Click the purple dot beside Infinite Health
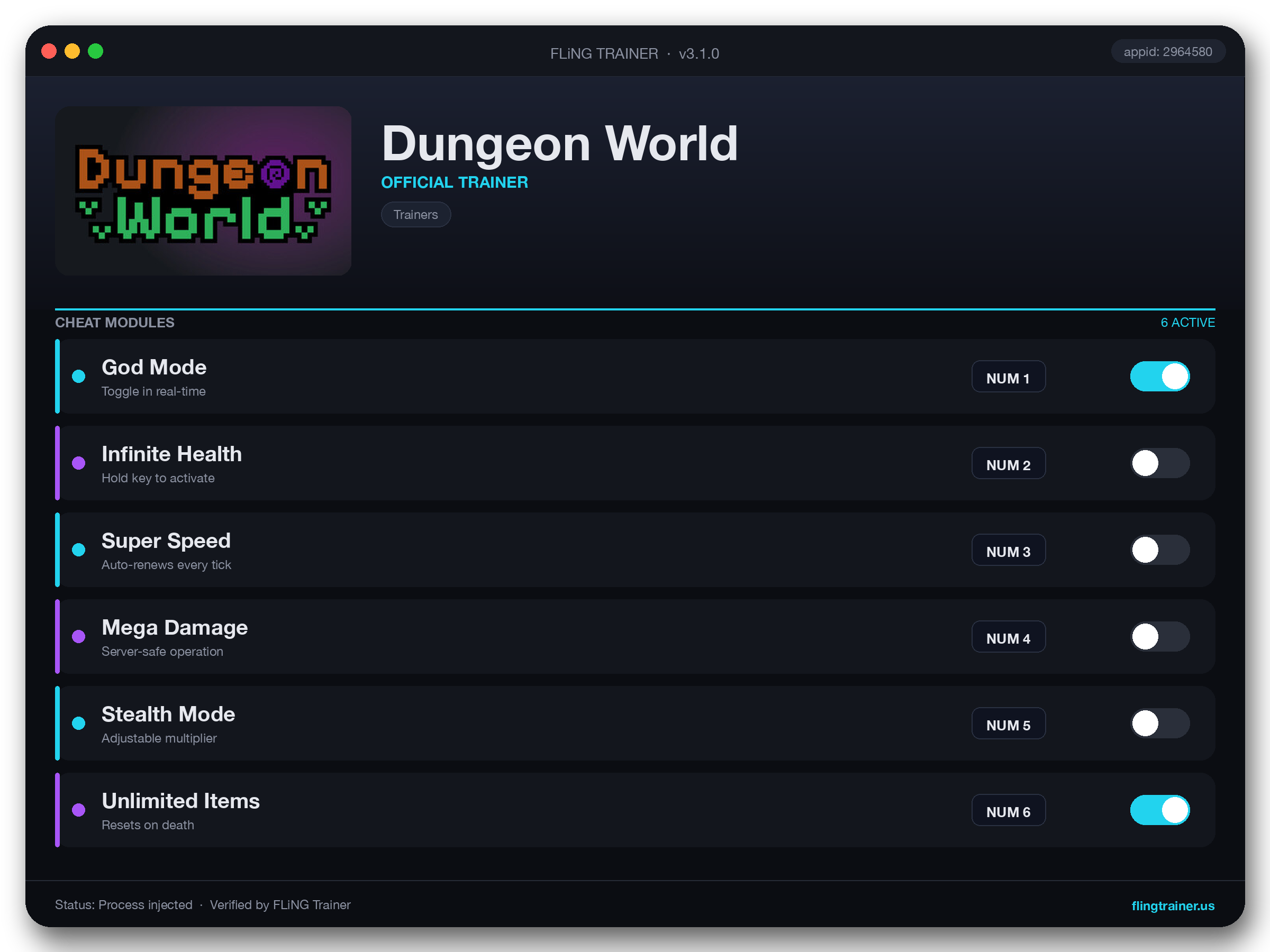Screen dimensions: 1270x952 [x=79, y=463]
